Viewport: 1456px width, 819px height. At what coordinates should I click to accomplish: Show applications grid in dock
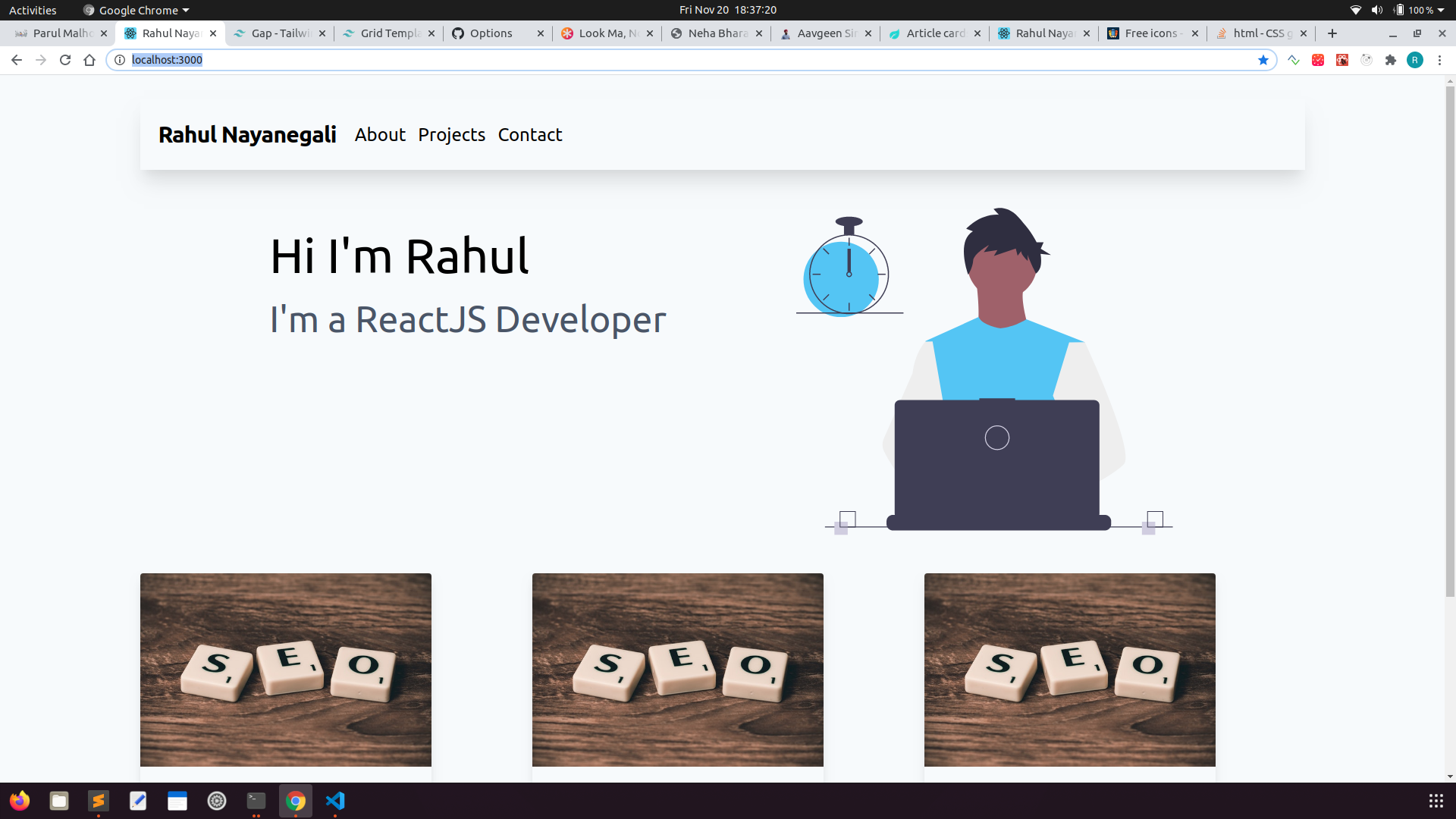click(x=1436, y=801)
